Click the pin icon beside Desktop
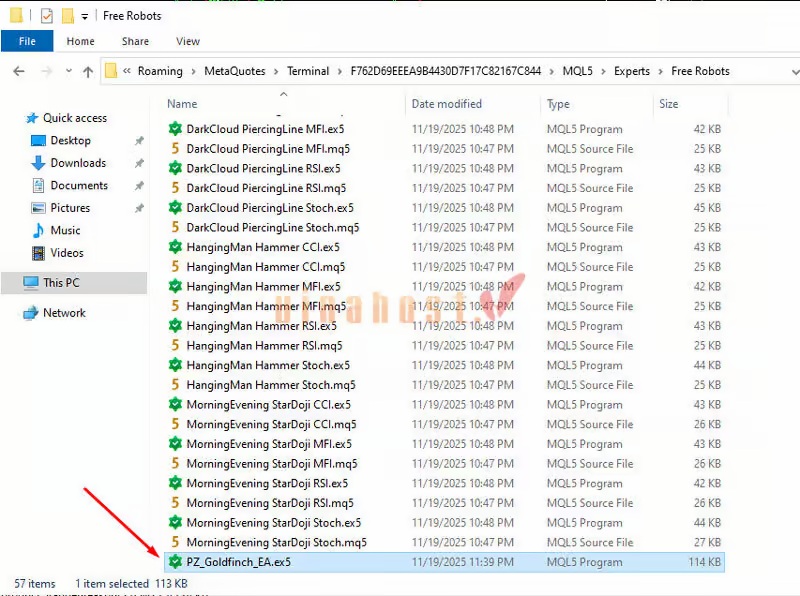Screen dimensions: 800x596 tap(139, 140)
